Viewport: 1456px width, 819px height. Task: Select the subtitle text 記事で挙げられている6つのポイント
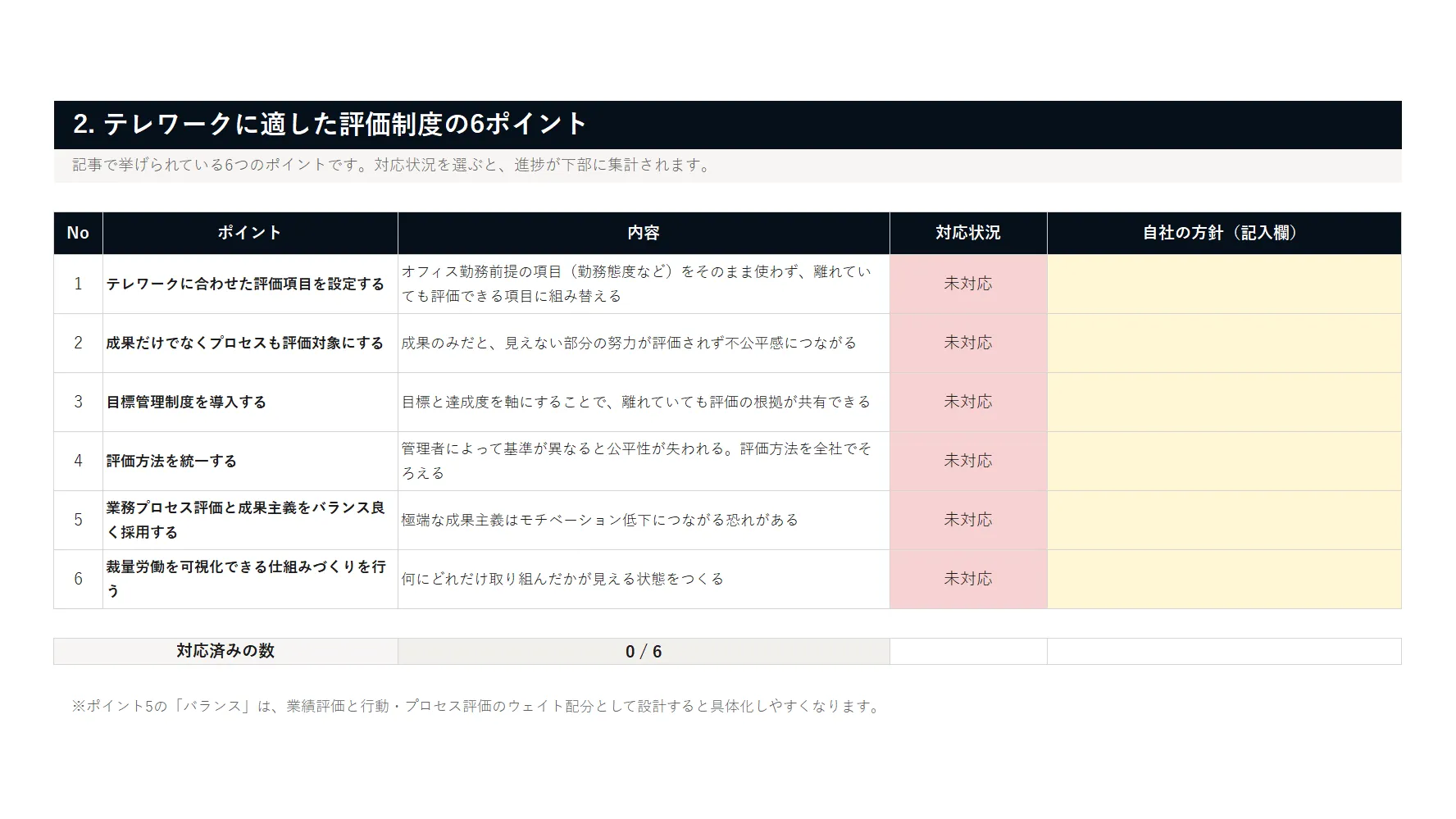point(392,165)
